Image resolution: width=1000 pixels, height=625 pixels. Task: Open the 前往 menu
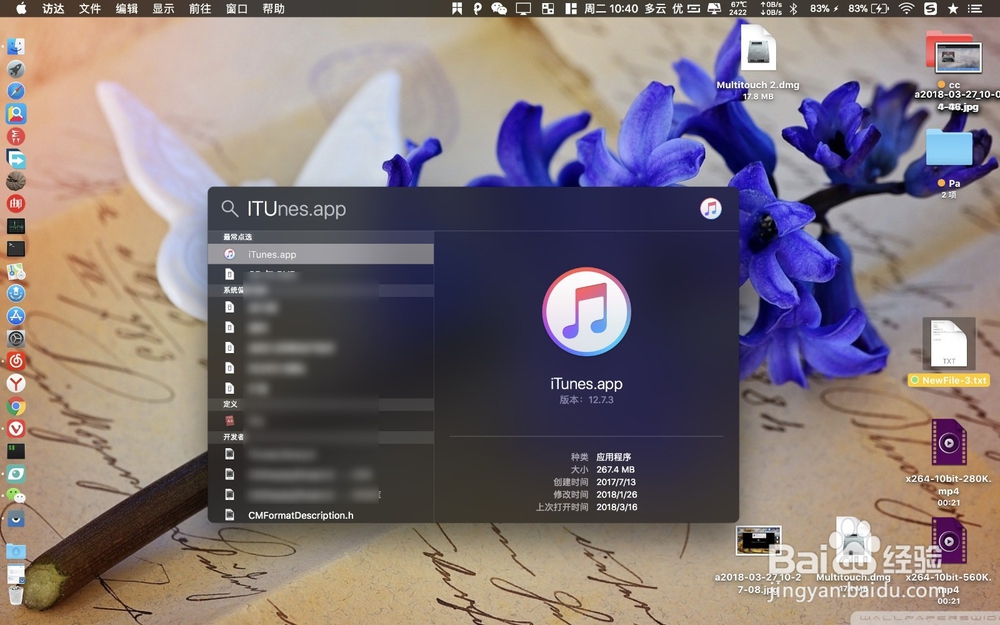(200, 8)
